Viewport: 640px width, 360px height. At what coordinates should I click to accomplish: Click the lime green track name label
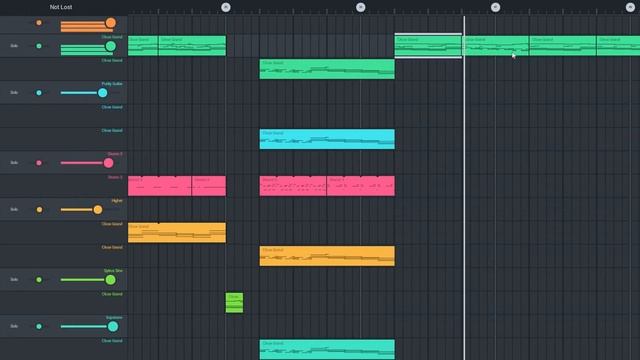(x=113, y=271)
